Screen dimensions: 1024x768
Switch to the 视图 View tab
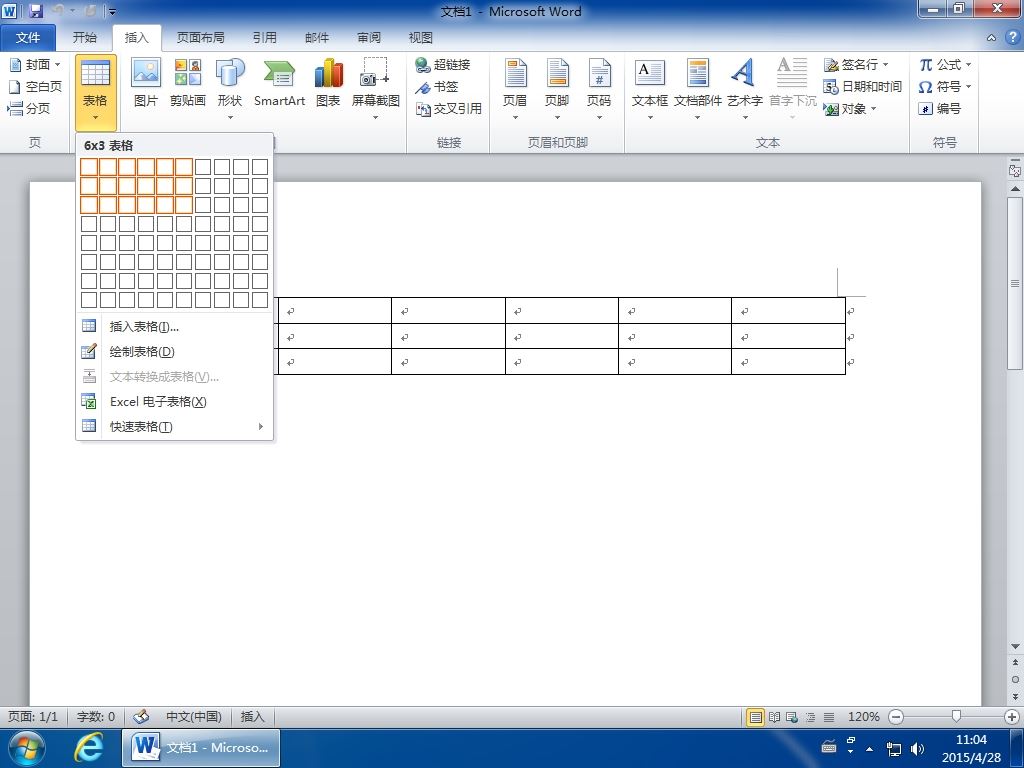421,38
